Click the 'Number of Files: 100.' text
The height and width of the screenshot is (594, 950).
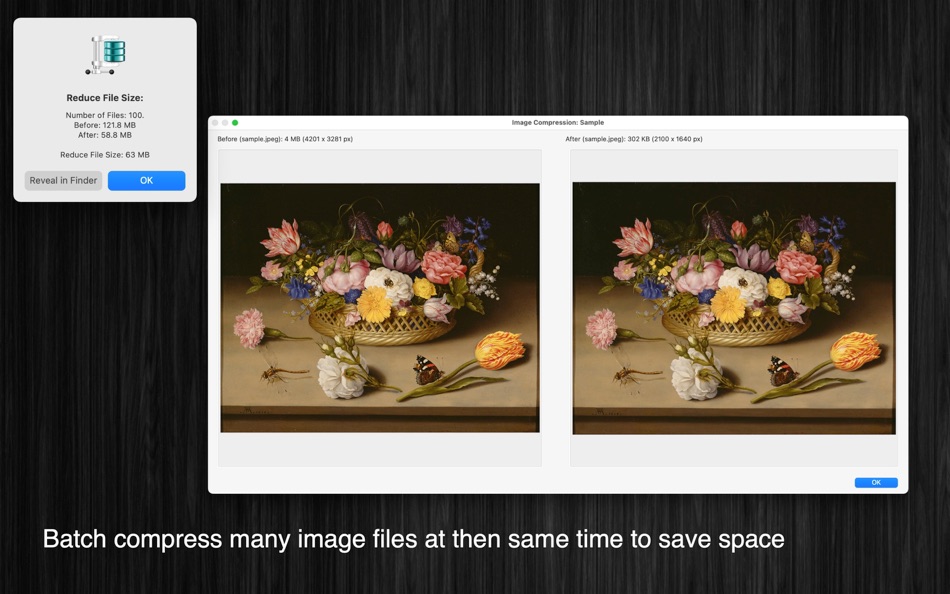tap(105, 115)
